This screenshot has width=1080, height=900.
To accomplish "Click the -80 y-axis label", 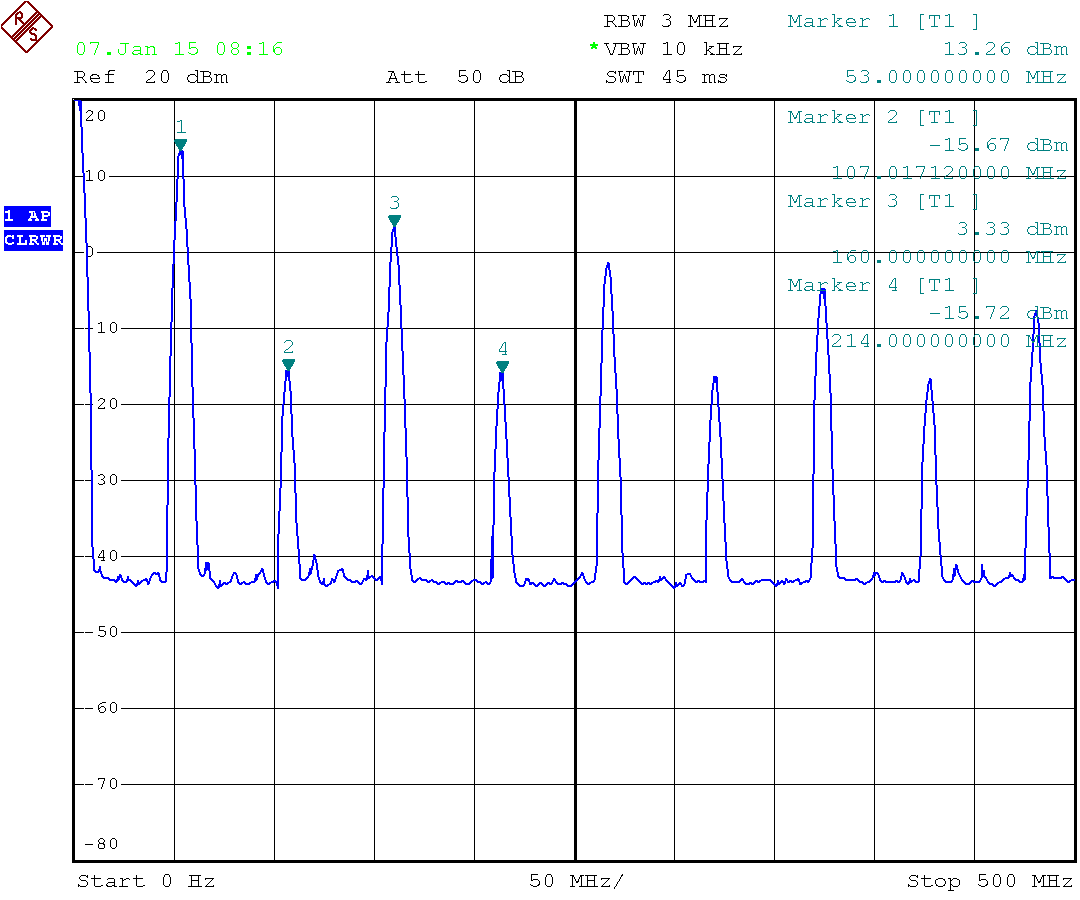I will click(x=101, y=844).
